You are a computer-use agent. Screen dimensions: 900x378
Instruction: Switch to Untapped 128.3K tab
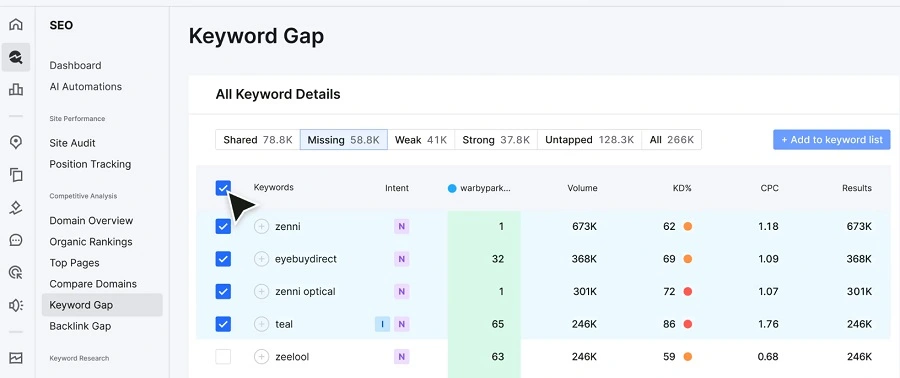click(589, 139)
